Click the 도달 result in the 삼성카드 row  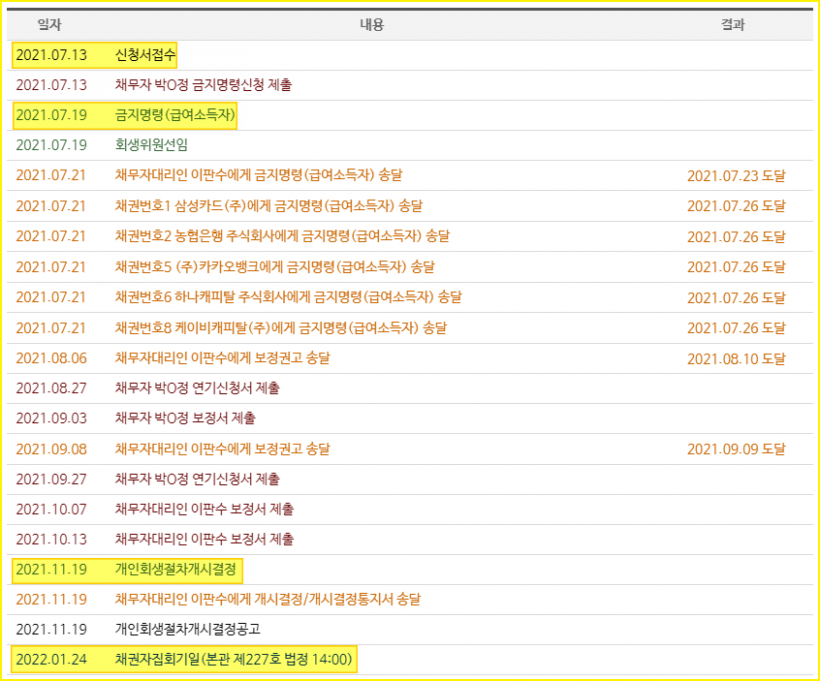(x=736, y=206)
